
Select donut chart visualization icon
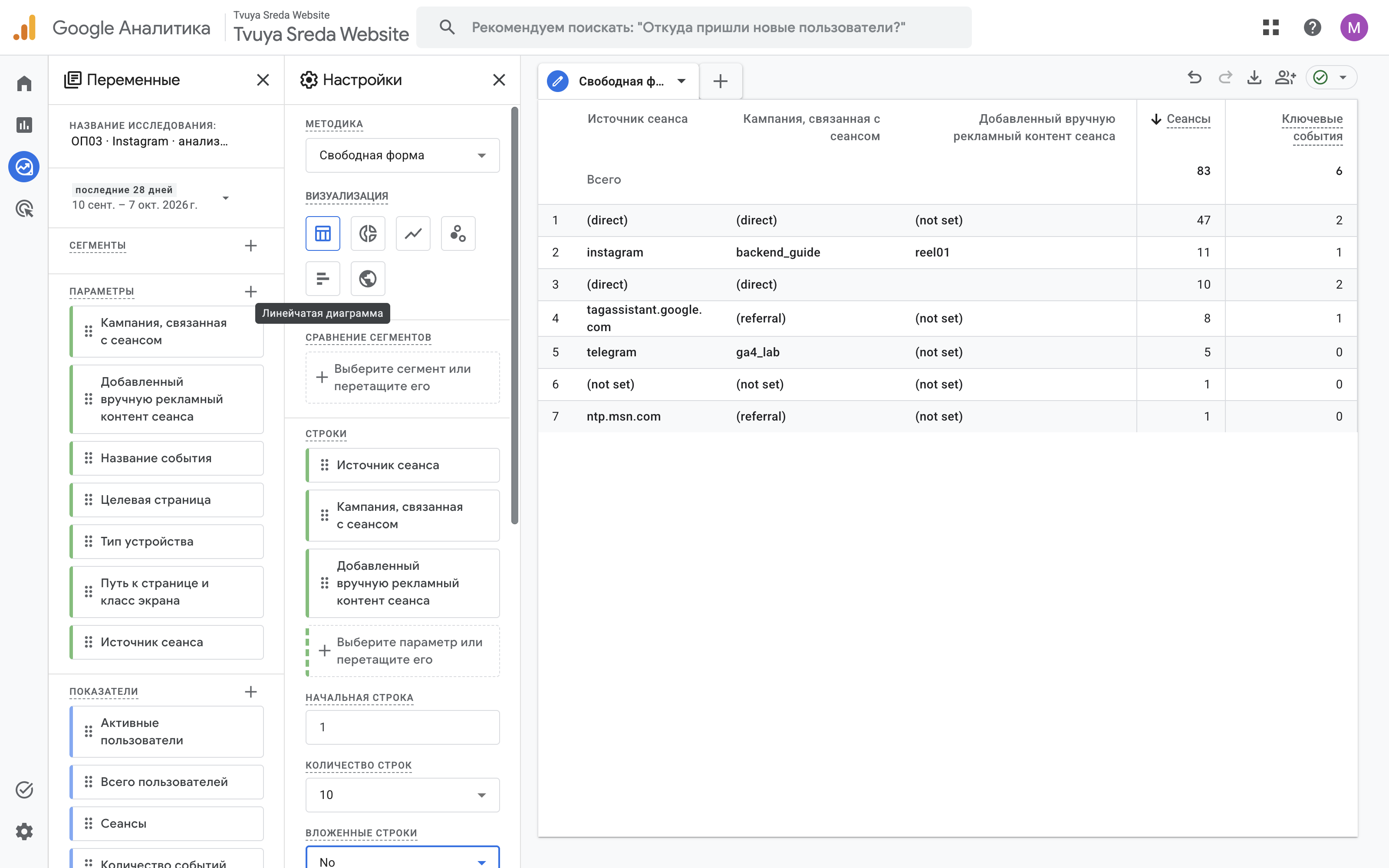coord(368,233)
